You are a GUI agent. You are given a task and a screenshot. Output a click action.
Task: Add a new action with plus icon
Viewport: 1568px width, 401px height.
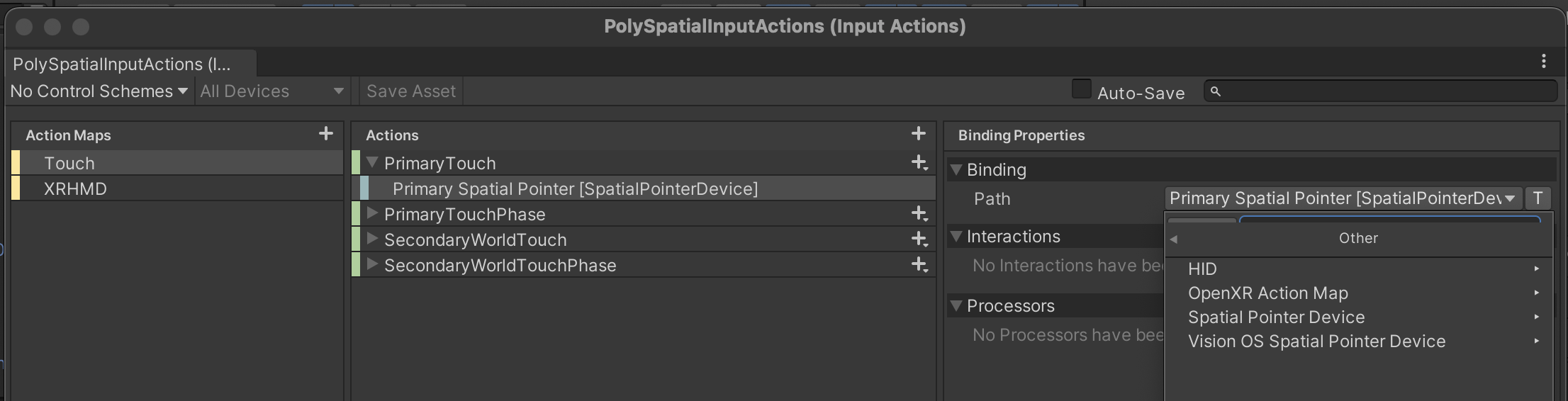(x=918, y=134)
